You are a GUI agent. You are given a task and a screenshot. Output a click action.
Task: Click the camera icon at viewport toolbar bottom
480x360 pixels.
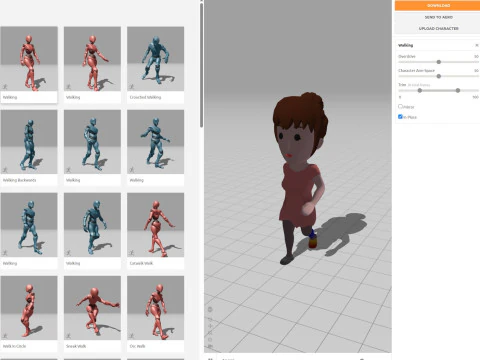tap(210, 347)
